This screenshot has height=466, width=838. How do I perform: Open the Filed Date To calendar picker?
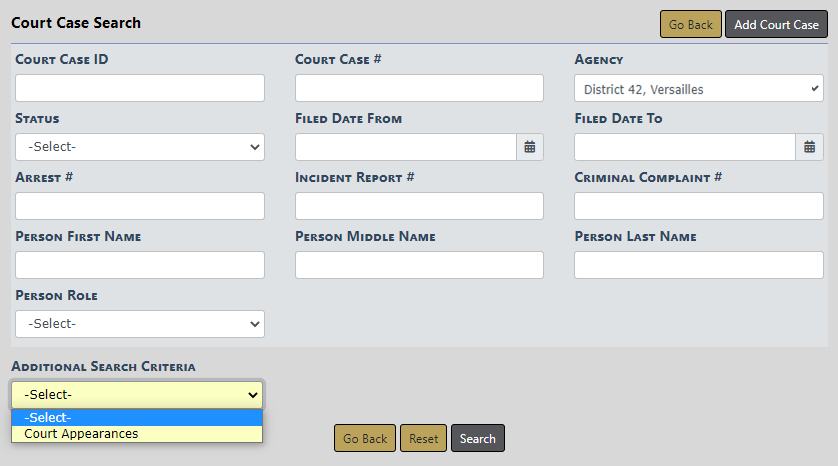810,147
